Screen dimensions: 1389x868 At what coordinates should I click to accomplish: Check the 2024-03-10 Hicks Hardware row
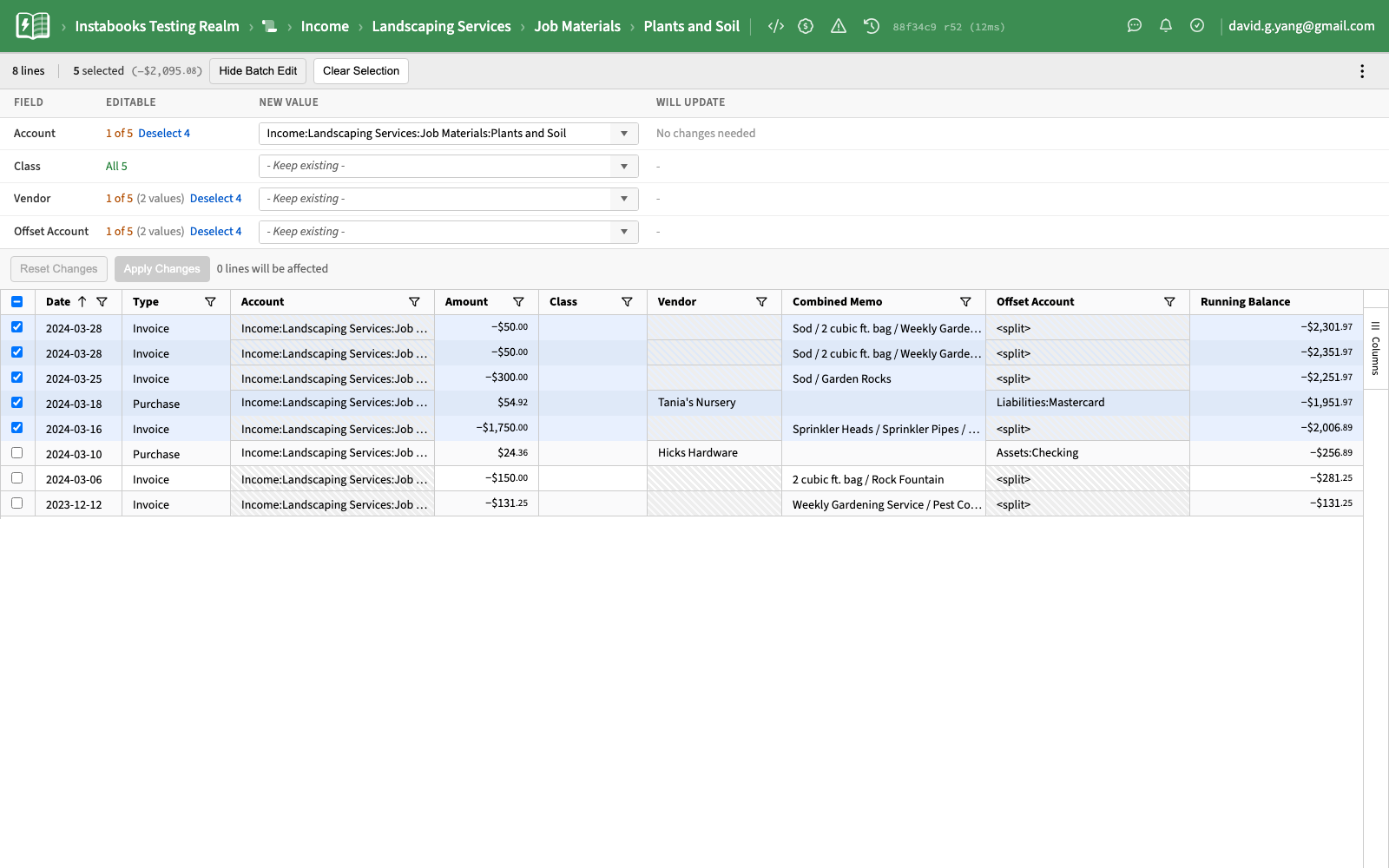pyautogui.click(x=17, y=453)
